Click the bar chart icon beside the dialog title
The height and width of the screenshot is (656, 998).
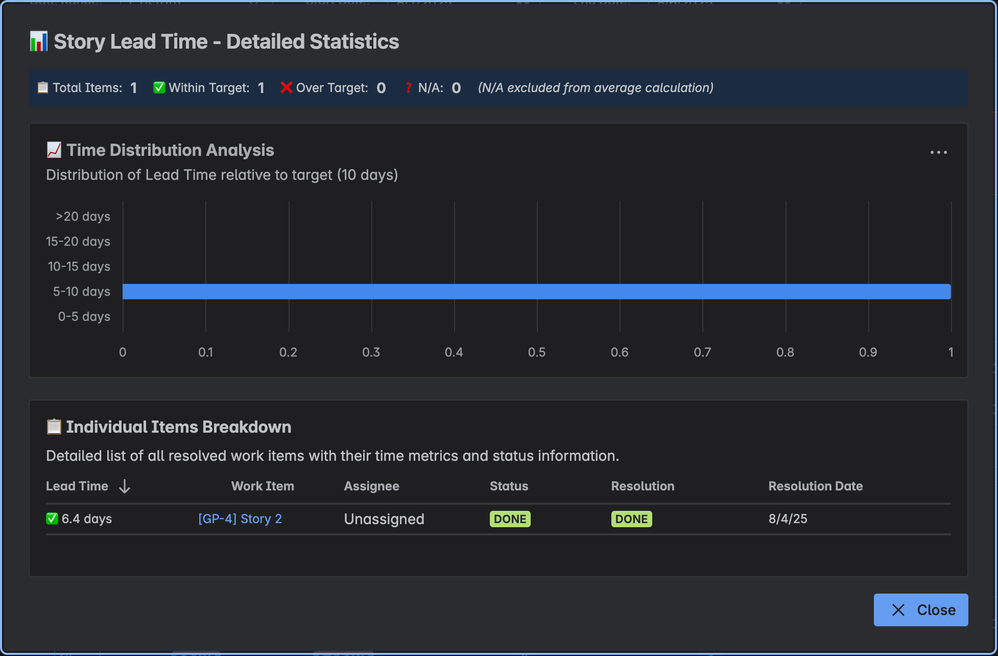(39, 42)
